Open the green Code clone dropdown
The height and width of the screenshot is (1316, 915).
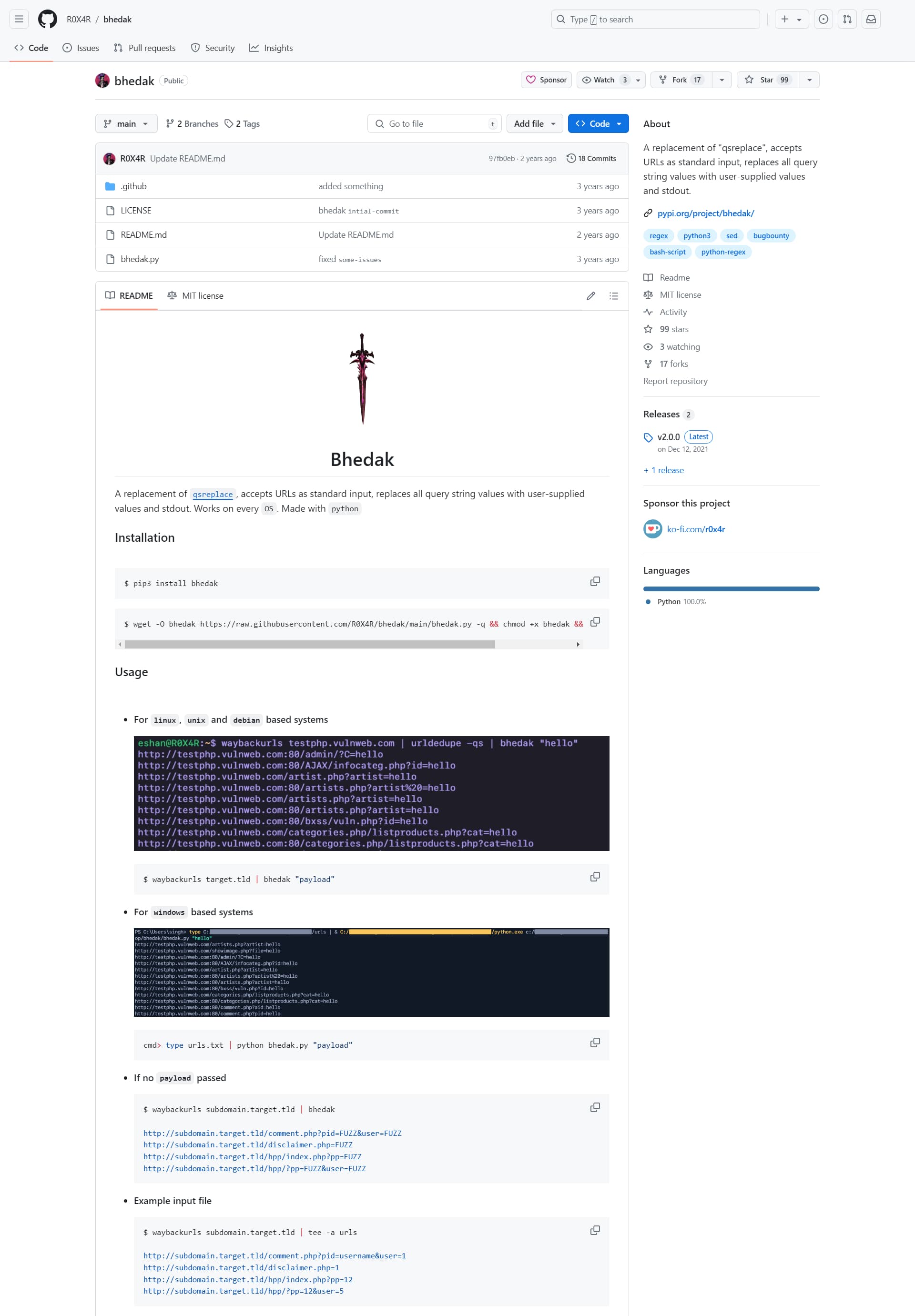coord(598,124)
